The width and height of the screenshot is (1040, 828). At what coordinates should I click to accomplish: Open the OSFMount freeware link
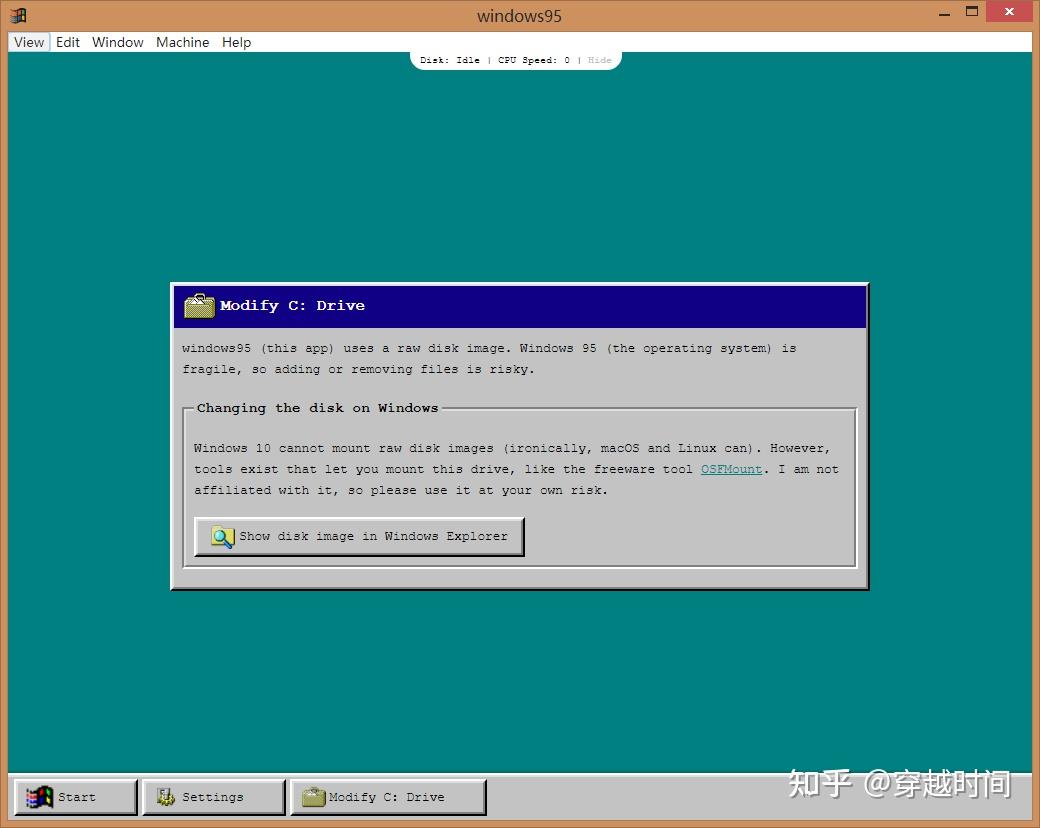(731, 469)
